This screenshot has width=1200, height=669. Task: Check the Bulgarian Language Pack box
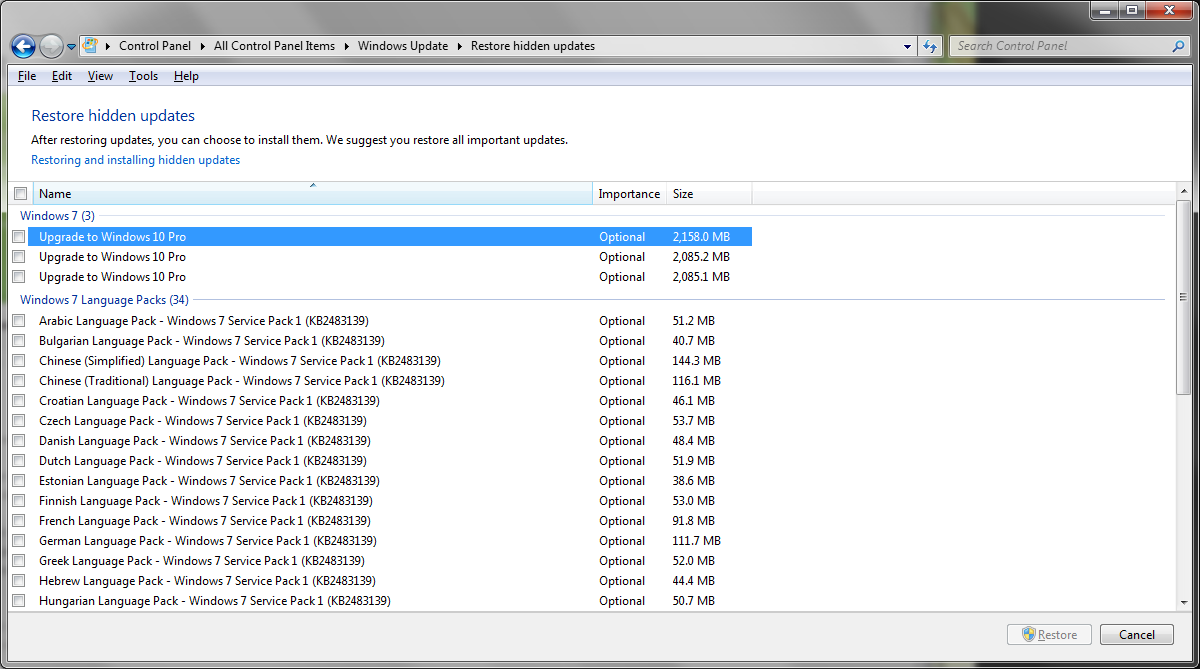pos(19,341)
